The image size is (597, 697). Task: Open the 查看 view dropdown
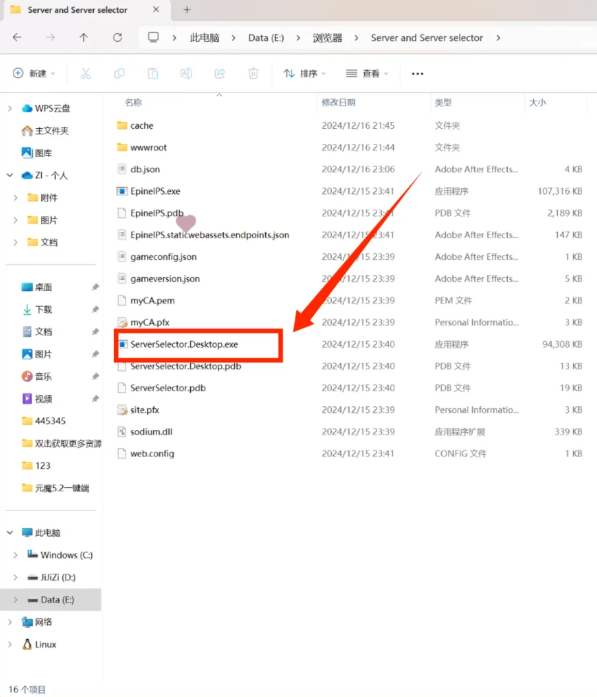[x=367, y=73]
